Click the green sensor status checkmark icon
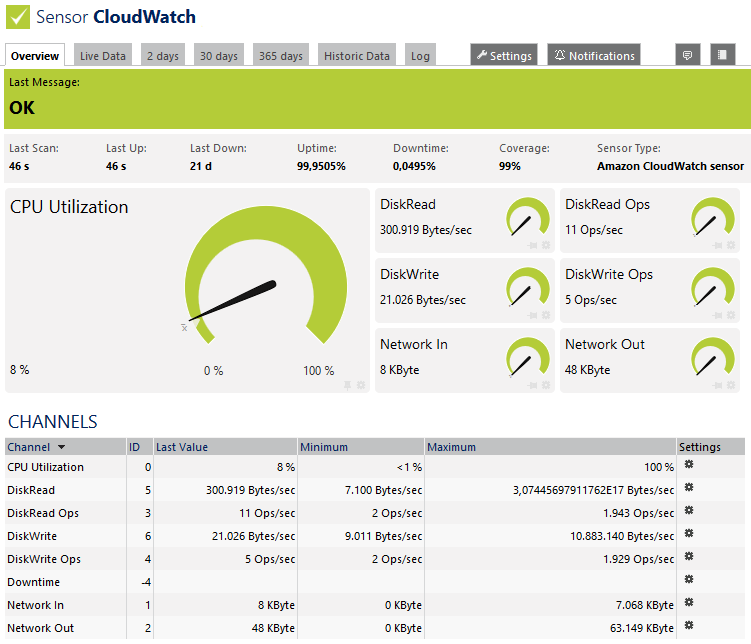The height and width of the screenshot is (644, 751). (18, 17)
